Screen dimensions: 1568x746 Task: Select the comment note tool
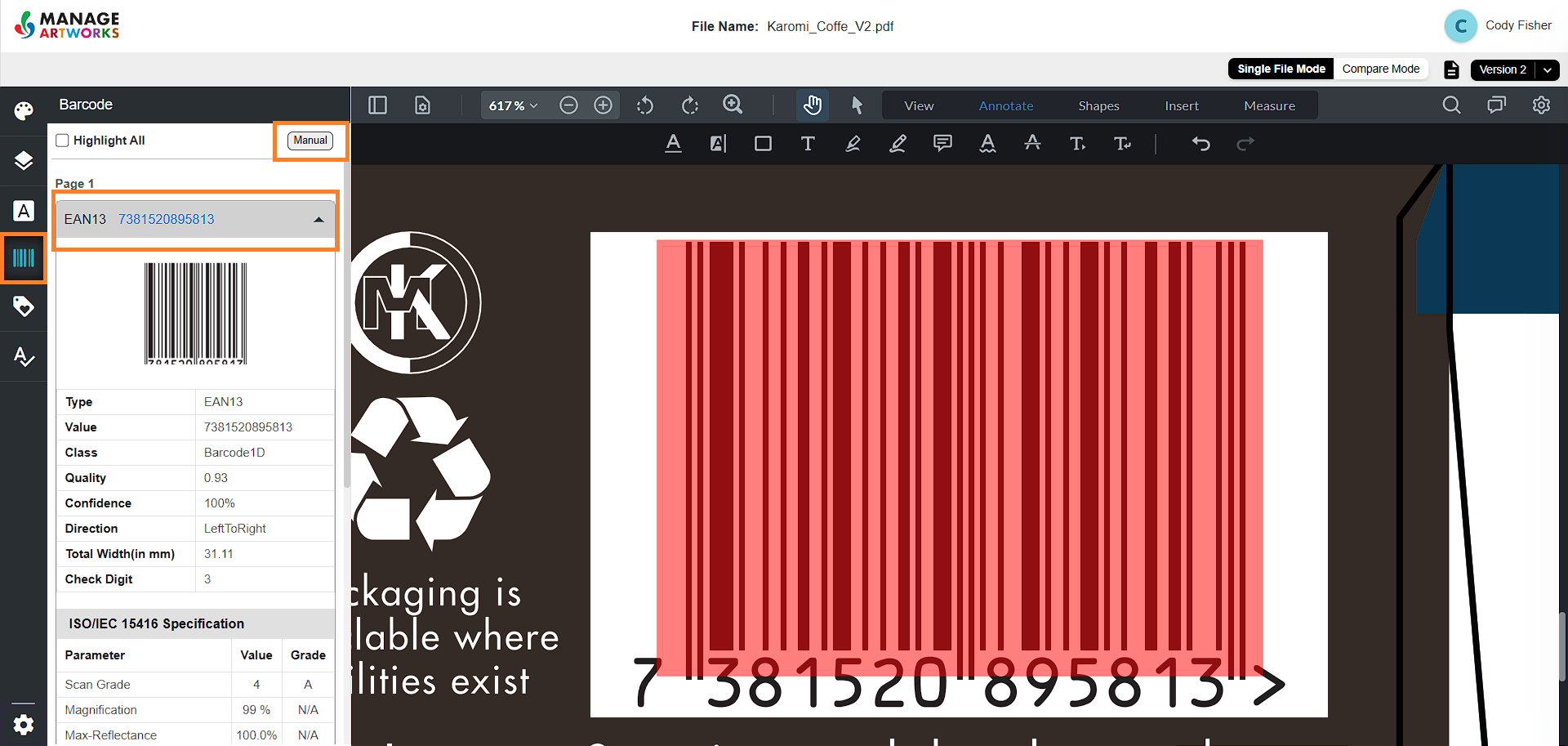[942, 144]
